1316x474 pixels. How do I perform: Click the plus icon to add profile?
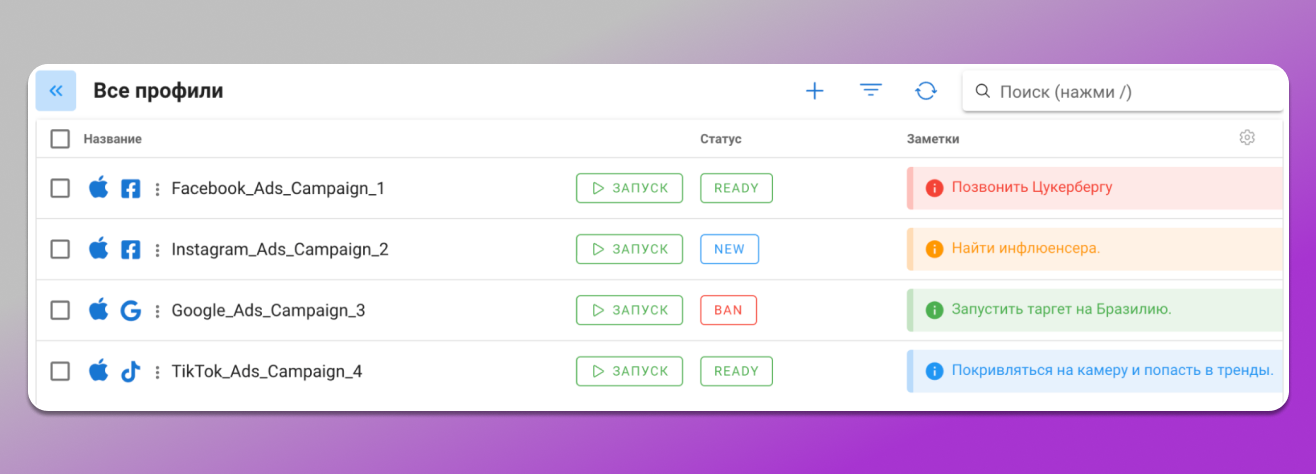[x=815, y=91]
